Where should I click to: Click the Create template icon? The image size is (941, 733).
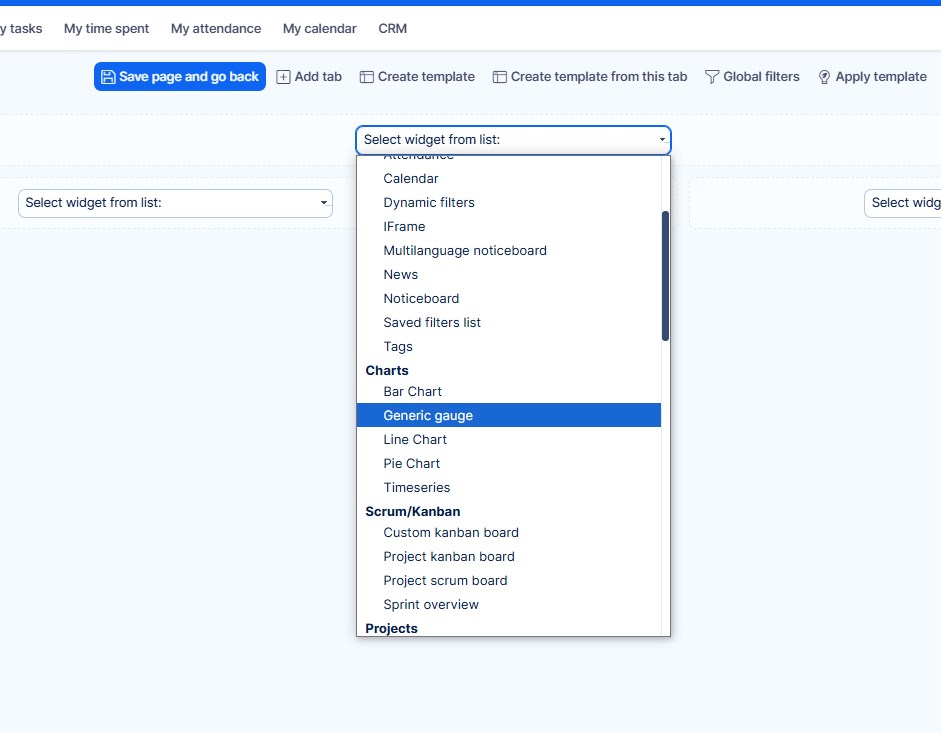tap(367, 77)
